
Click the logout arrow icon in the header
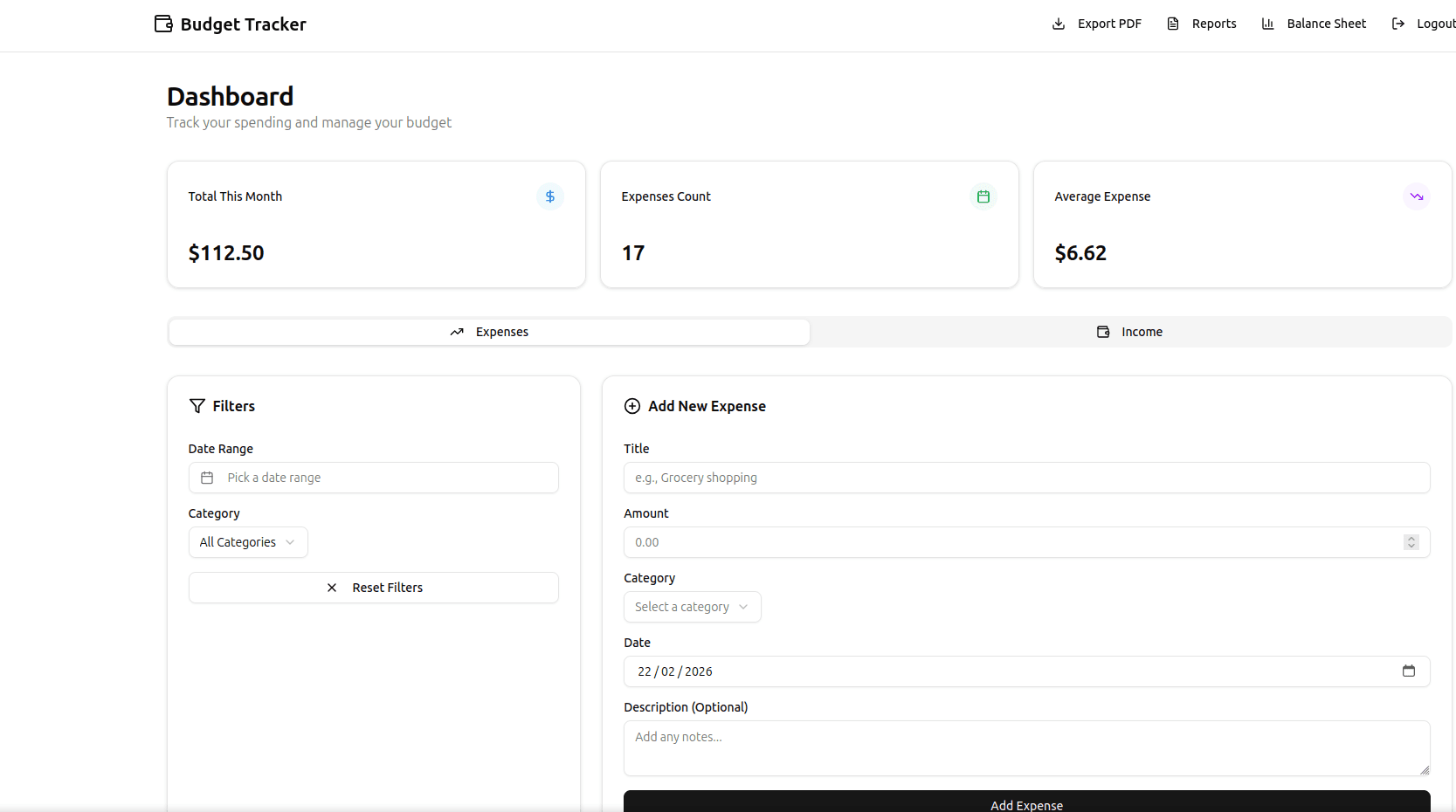1397,24
